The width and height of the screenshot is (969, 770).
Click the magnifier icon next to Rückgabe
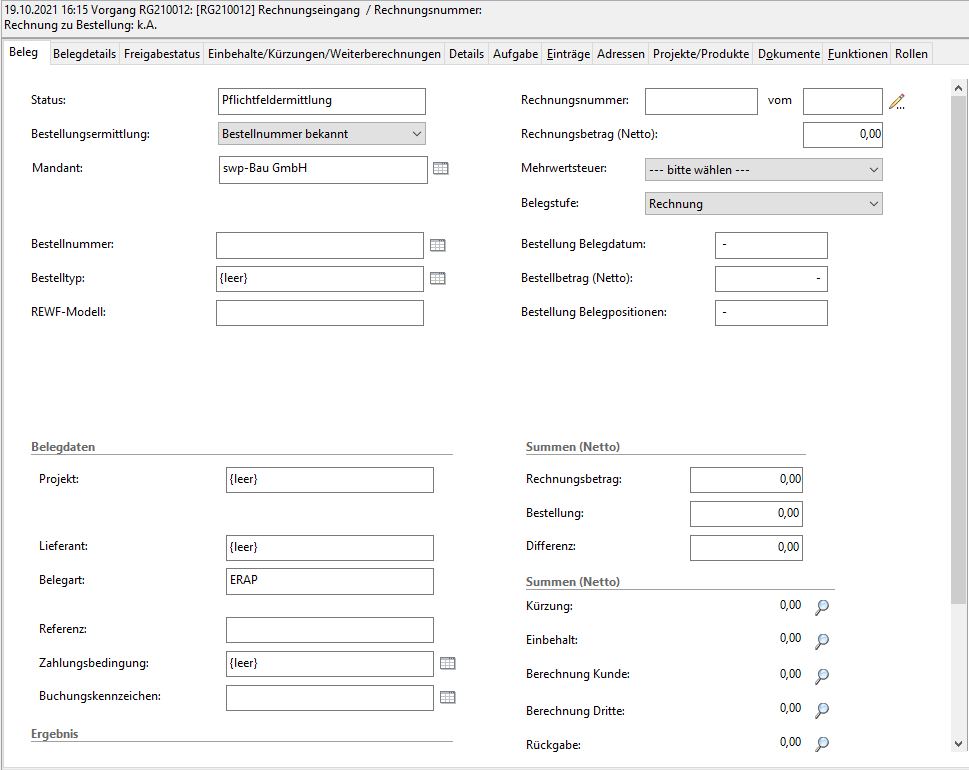pos(822,743)
